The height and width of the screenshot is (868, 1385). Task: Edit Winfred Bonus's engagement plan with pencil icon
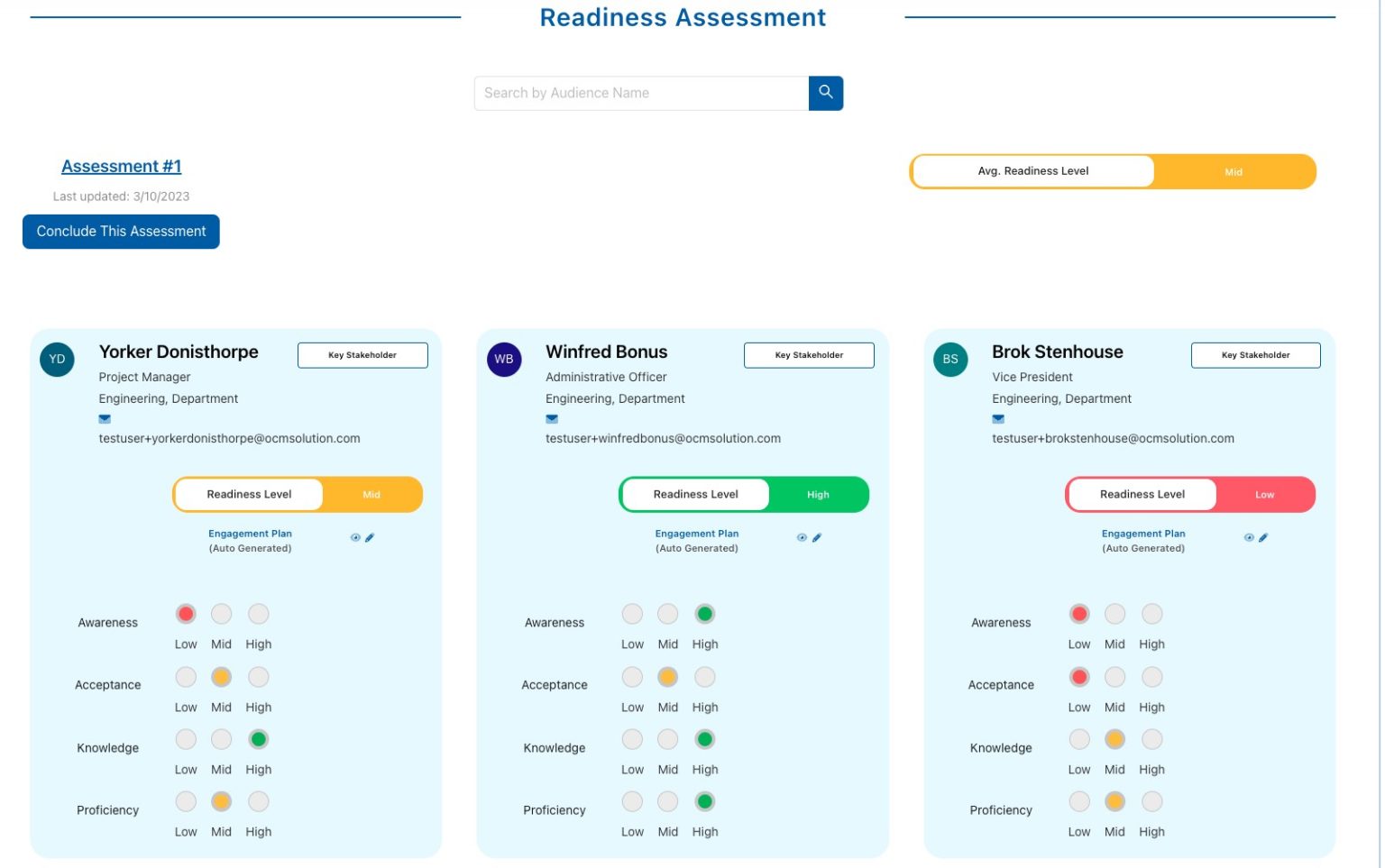[817, 536]
